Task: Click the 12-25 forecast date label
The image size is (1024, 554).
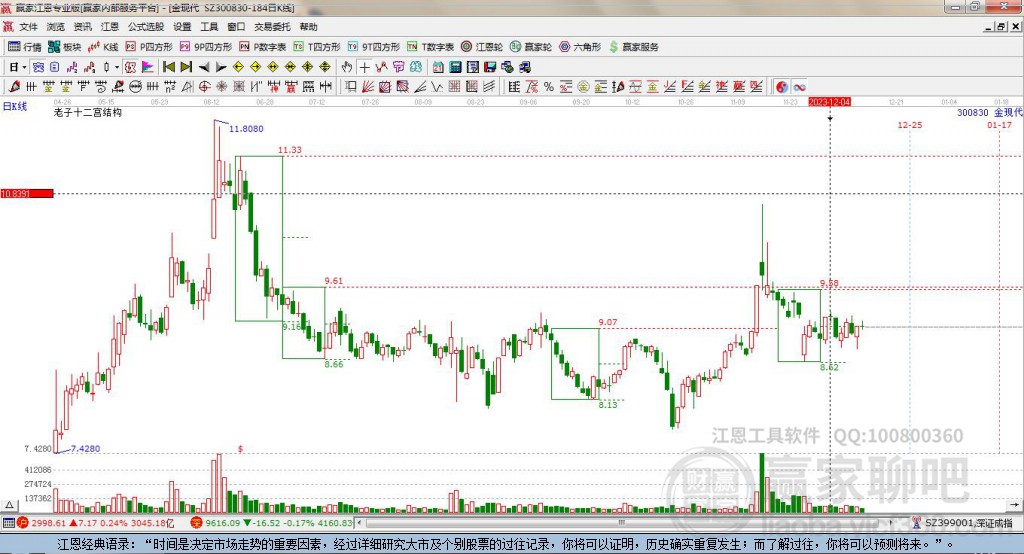Action: click(x=910, y=125)
